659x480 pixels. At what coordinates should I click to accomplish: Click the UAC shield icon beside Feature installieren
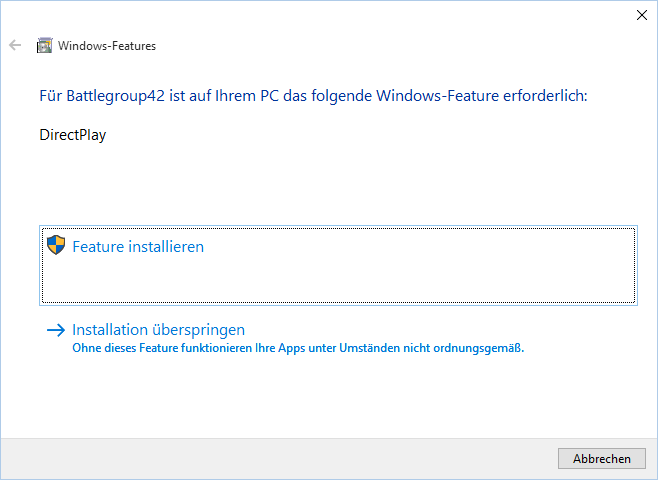[56, 245]
